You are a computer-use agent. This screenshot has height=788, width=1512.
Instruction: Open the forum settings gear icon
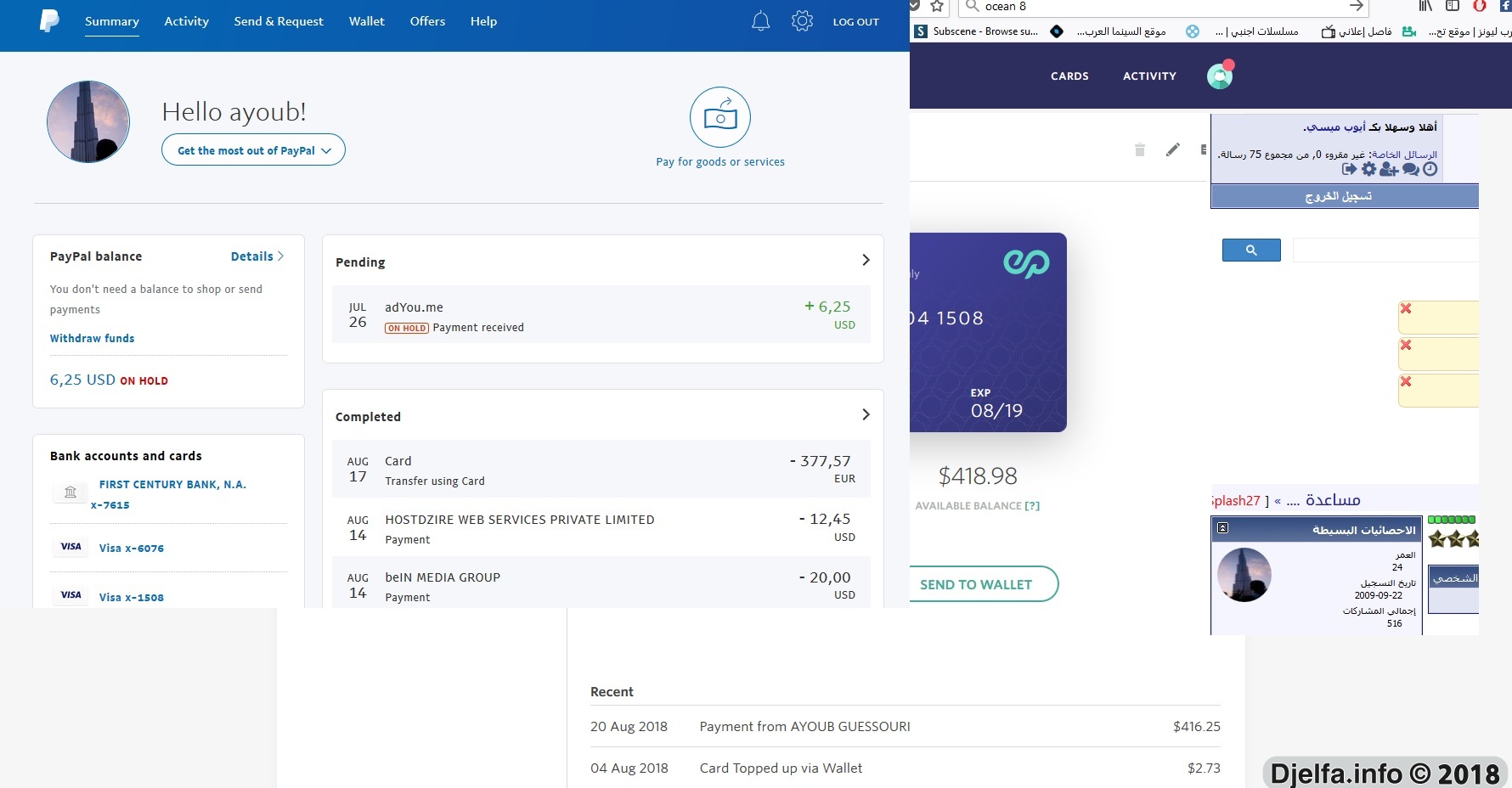click(1368, 169)
